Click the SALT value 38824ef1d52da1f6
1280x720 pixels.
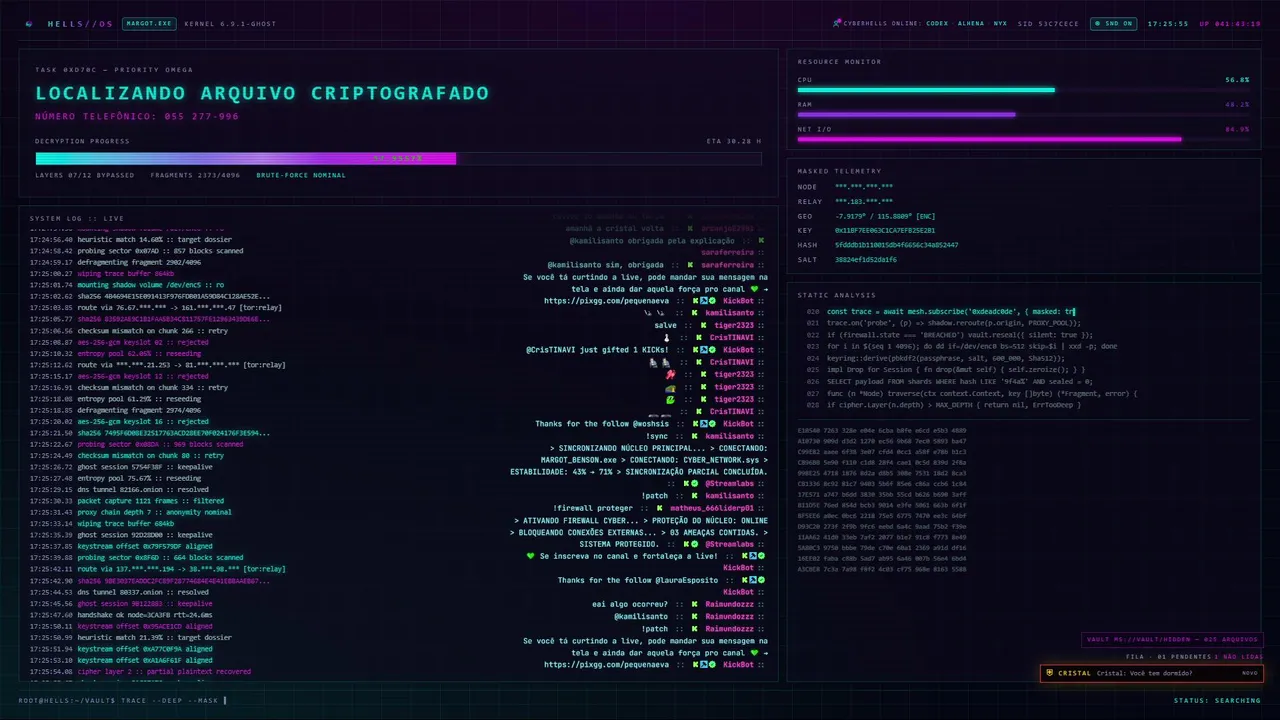[866, 259]
